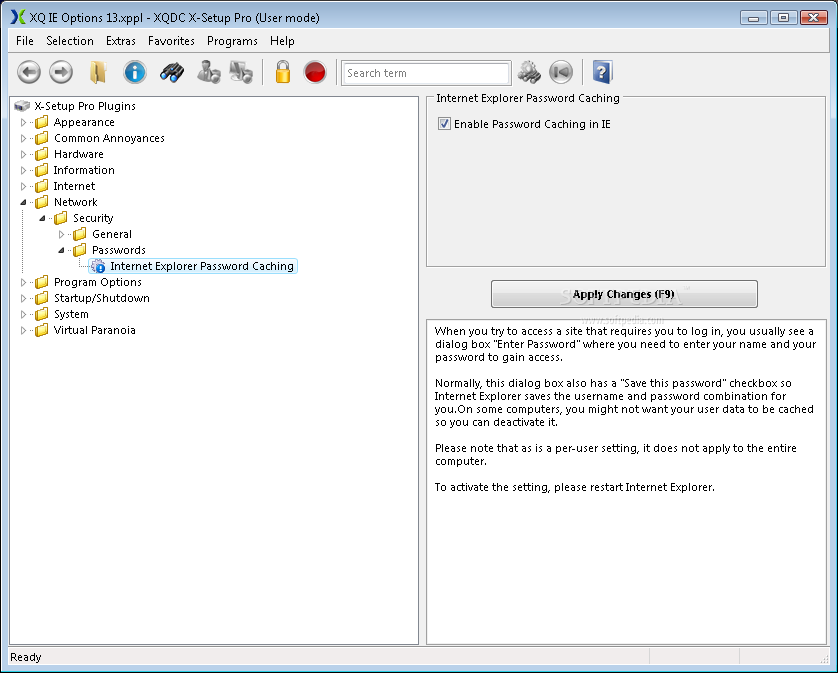Open the Selection menu
The width and height of the screenshot is (838, 673).
(69, 41)
